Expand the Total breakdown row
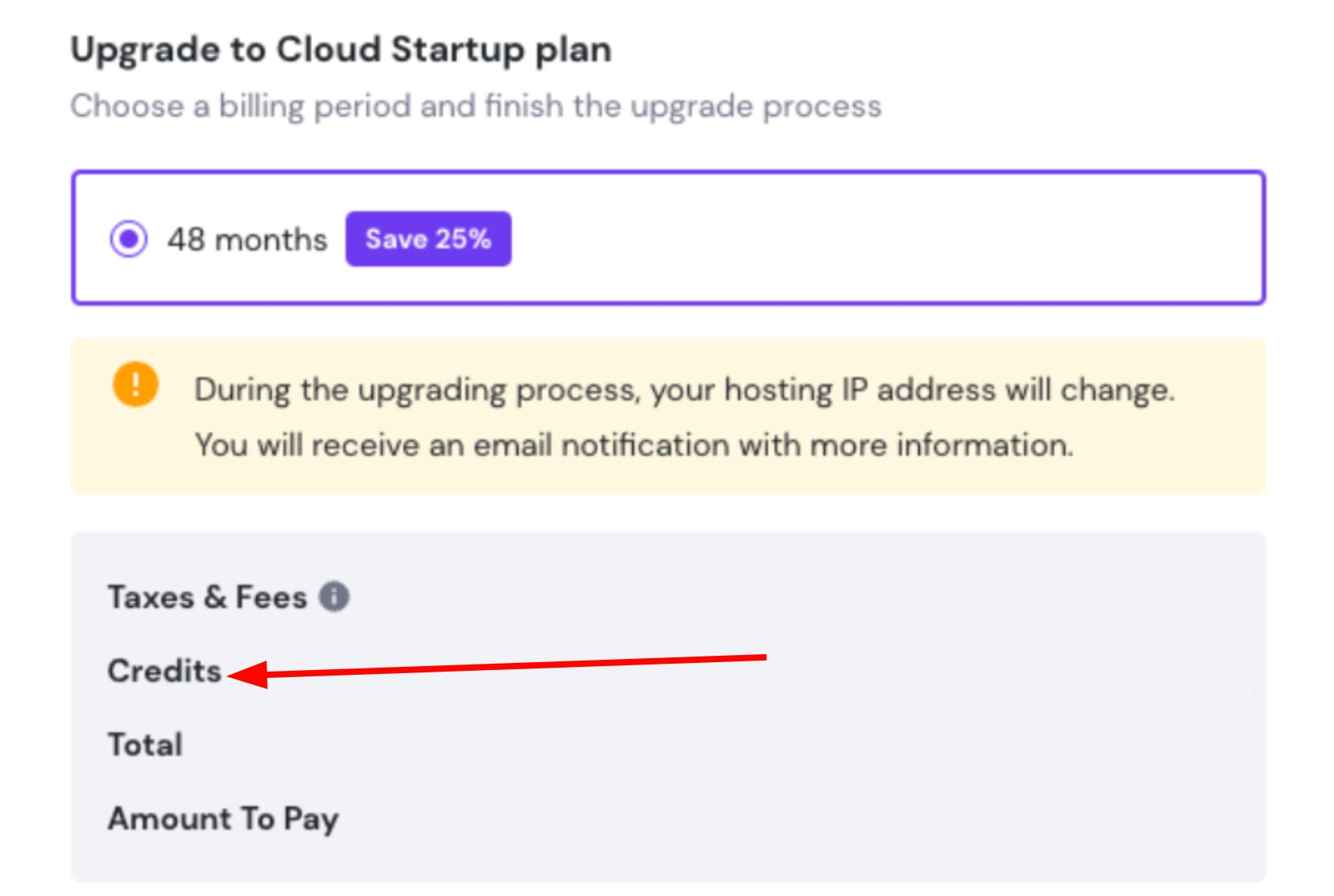Image resolution: width=1334 pixels, height=896 pixels. 145,744
